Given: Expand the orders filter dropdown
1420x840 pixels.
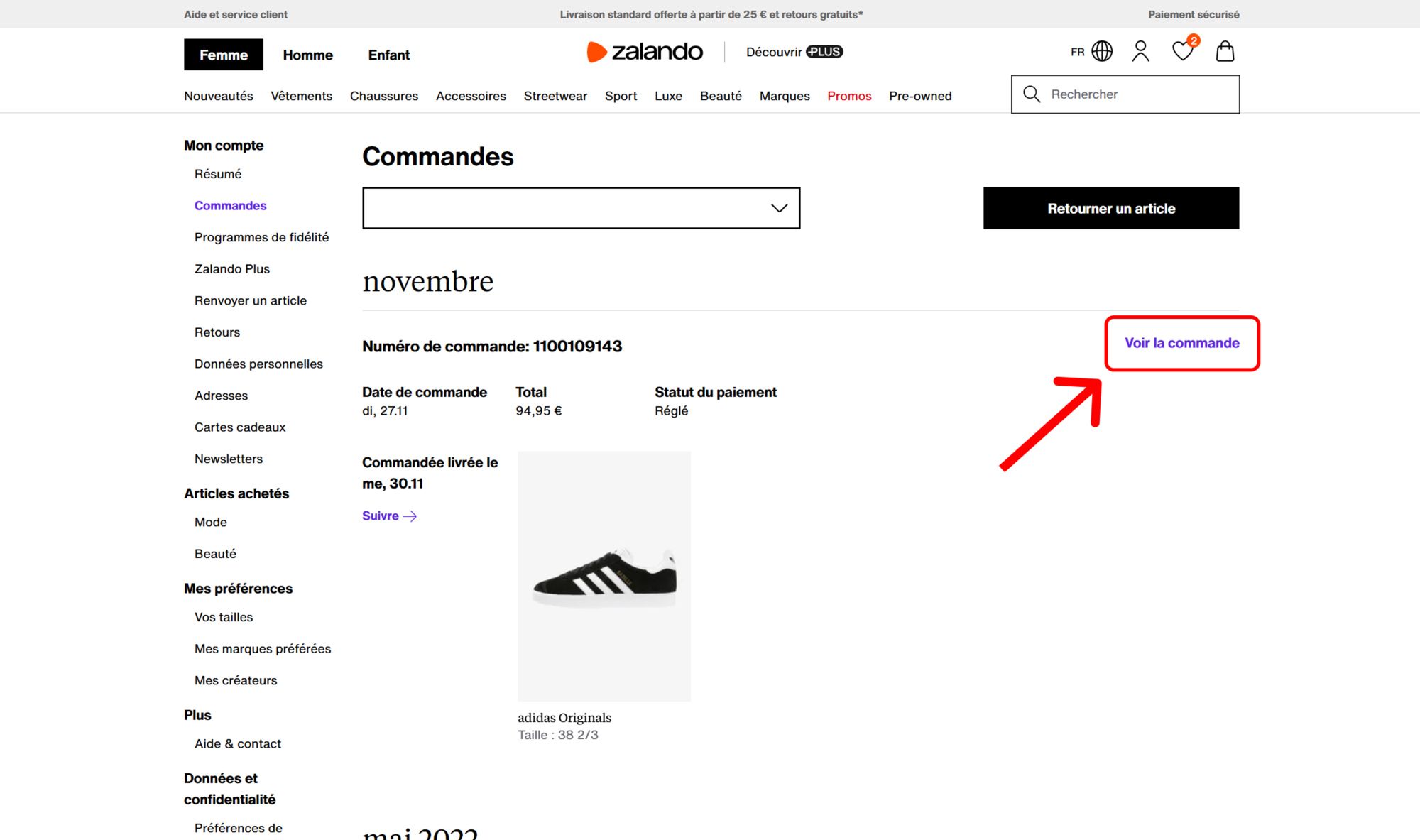Looking at the screenshot, I should [x=581, y=208].
